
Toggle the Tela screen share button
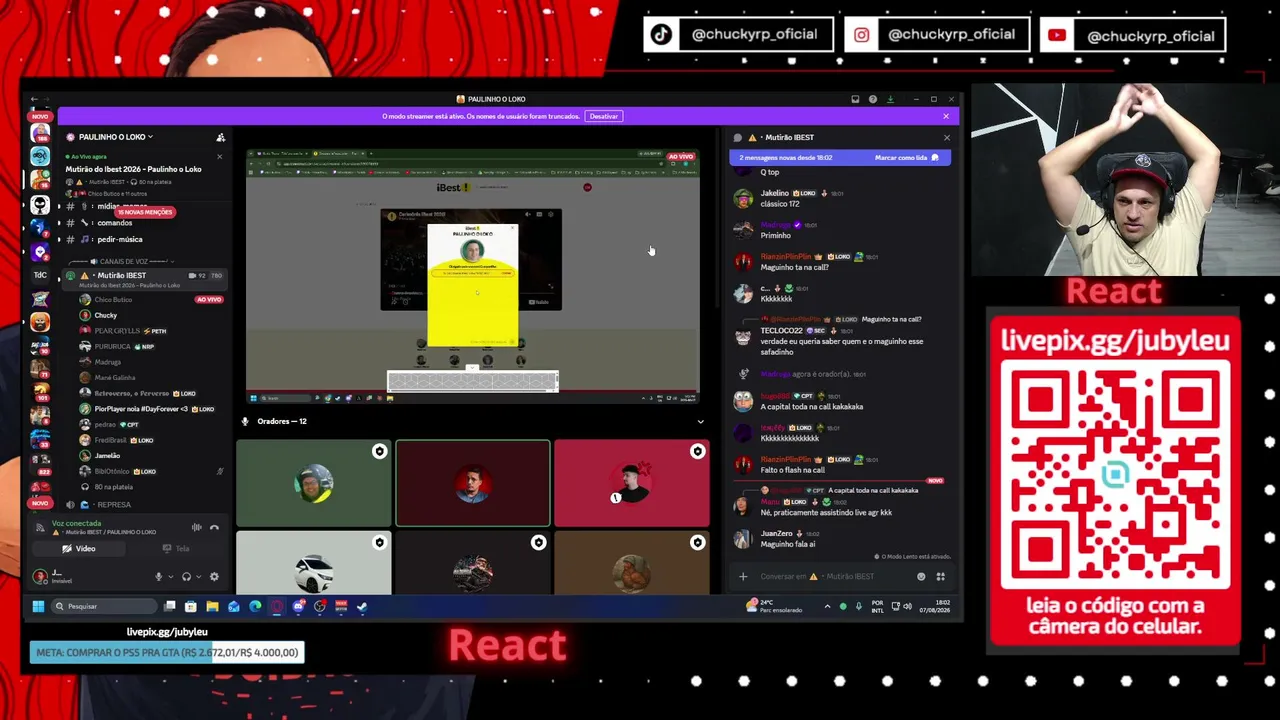click(x=176, y=548)
